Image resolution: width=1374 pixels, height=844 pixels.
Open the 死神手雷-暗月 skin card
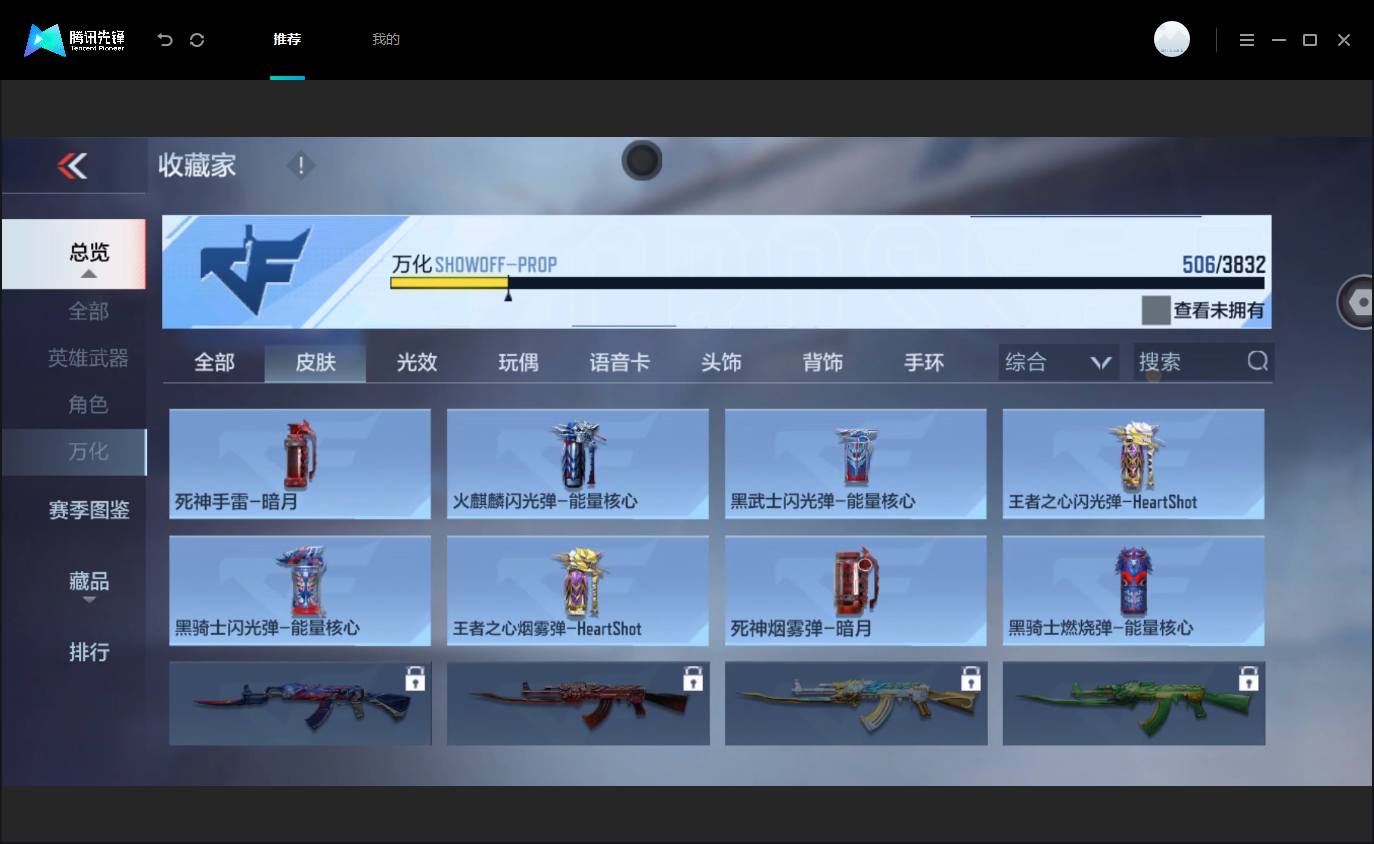coord(300,464)
